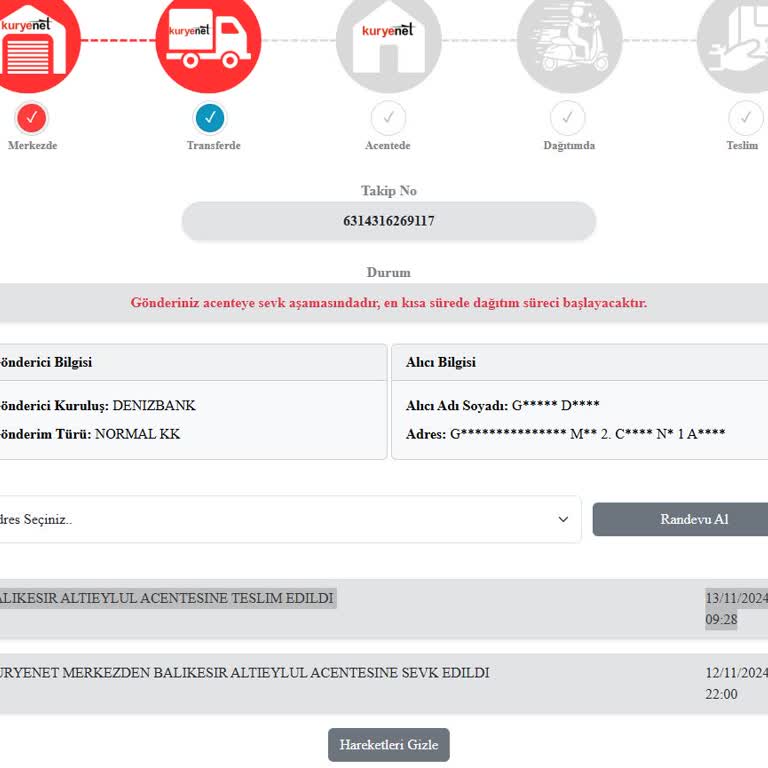Click the recipient name G***** D****

pyautogui.click(x=555, y=406)
